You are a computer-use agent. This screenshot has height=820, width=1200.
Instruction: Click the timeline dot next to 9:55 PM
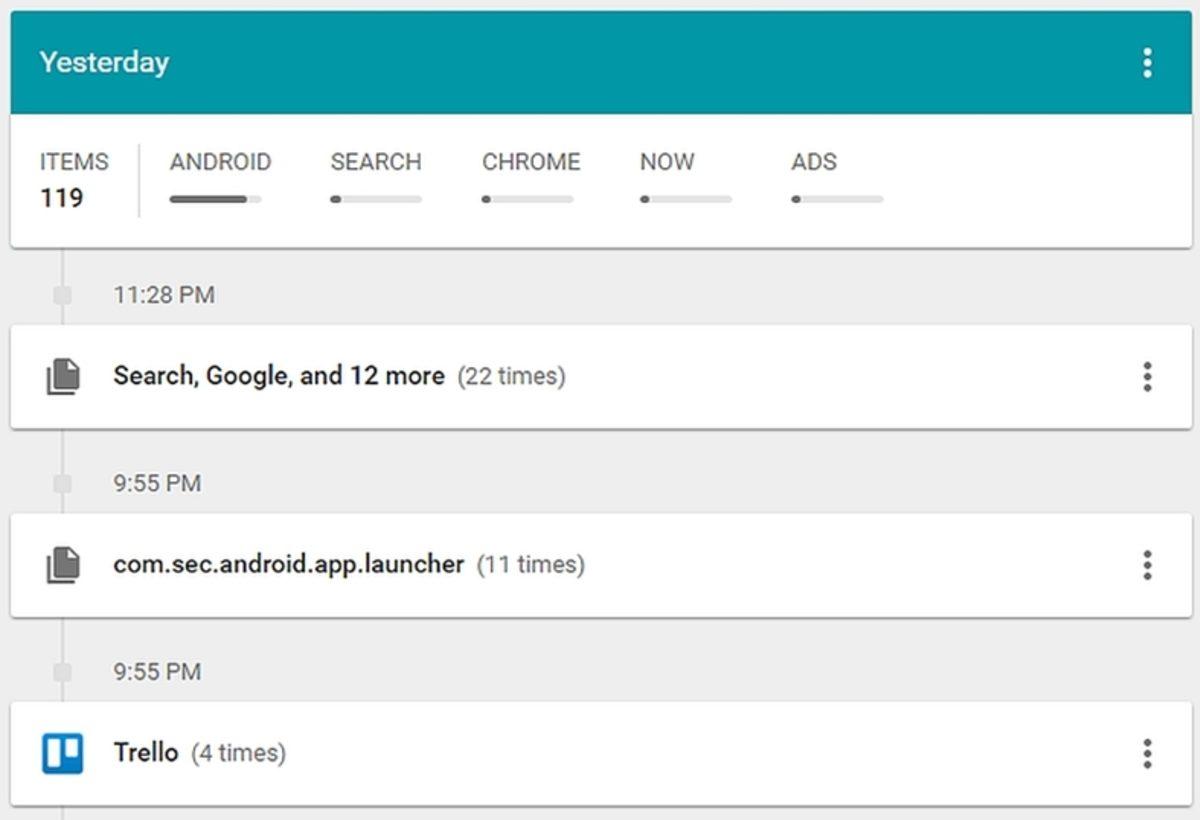point(63,483)
